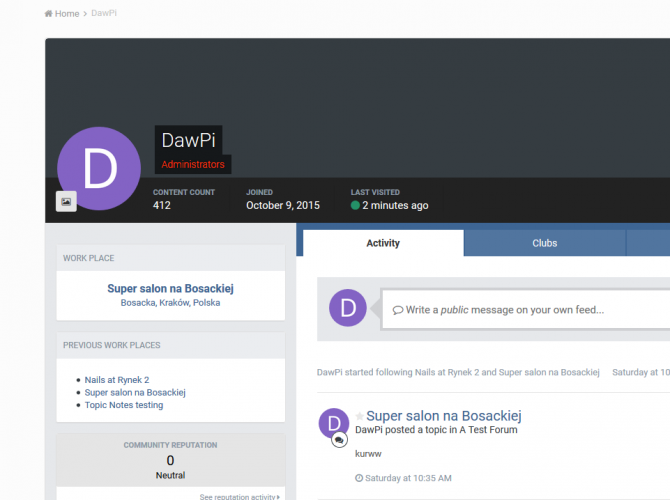Image resolution: width=670 pixels, height=500 pixels.
Task: Click the DawPi avatar beside status field
Action: [x=348, y=308]
